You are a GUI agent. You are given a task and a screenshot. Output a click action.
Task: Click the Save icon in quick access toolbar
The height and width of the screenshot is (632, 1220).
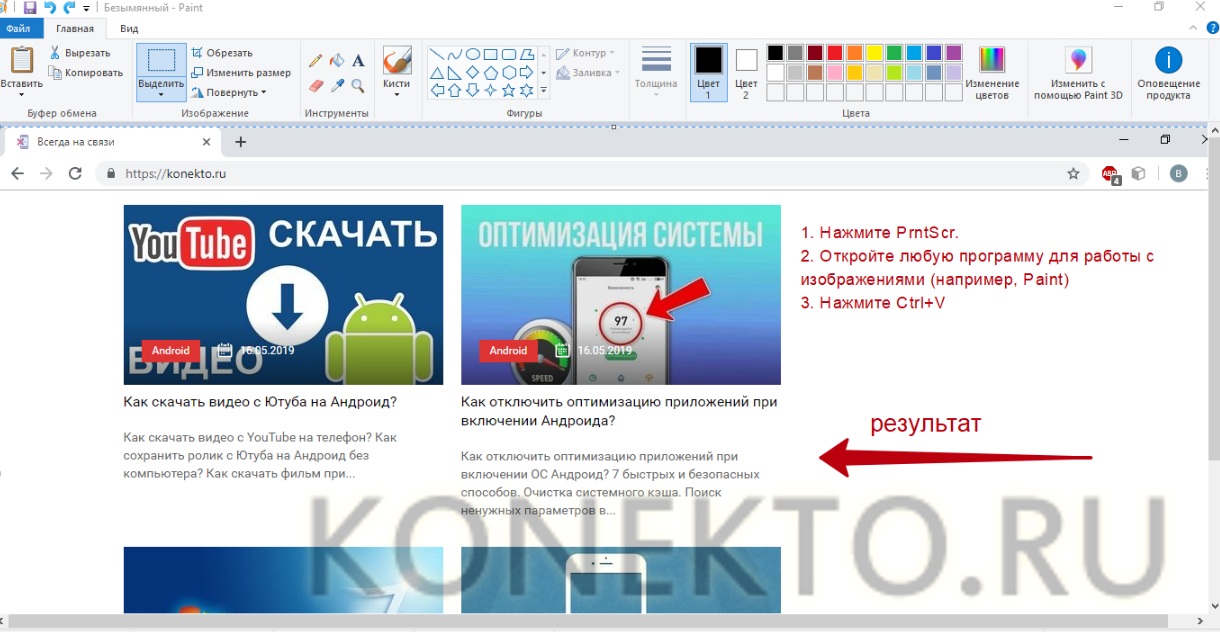pyautogui.click(x=30, y=8)
